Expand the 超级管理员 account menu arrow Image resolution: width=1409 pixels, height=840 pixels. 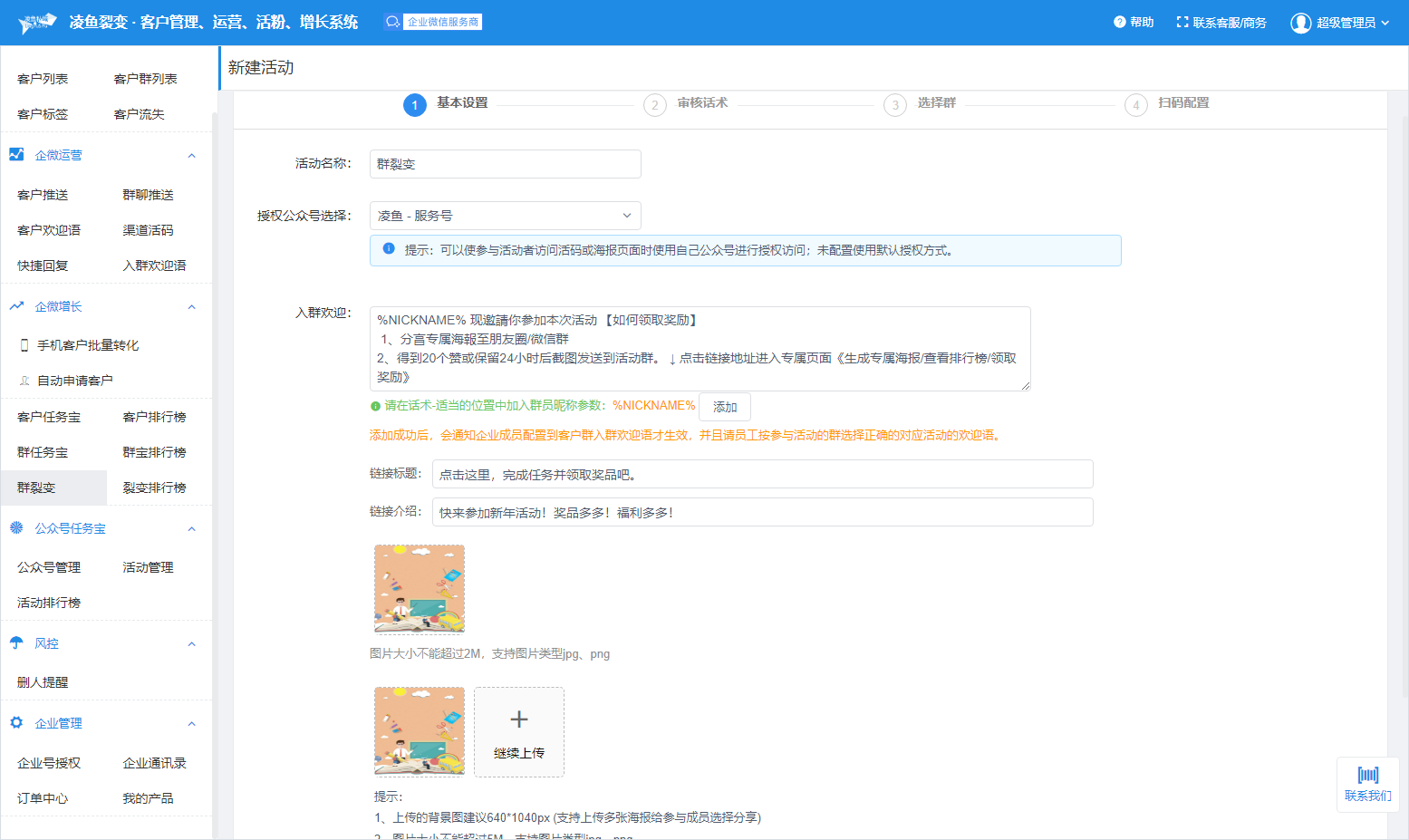click(1385, 23)
